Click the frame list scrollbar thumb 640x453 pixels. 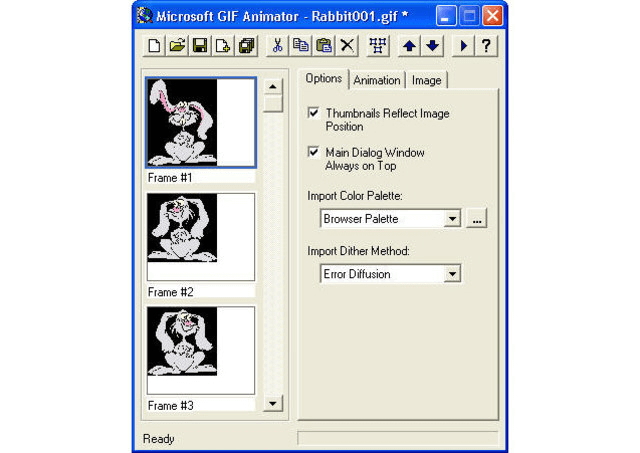coord(273,104)
